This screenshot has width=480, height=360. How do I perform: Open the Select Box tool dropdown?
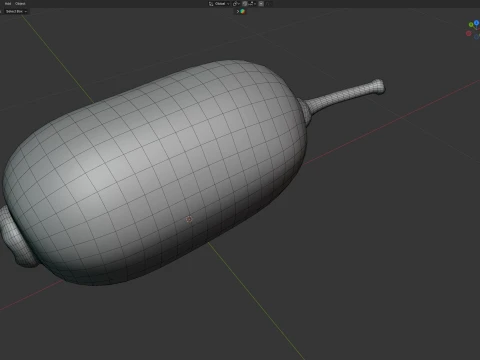pyautogui.click(x=16, y=11)
